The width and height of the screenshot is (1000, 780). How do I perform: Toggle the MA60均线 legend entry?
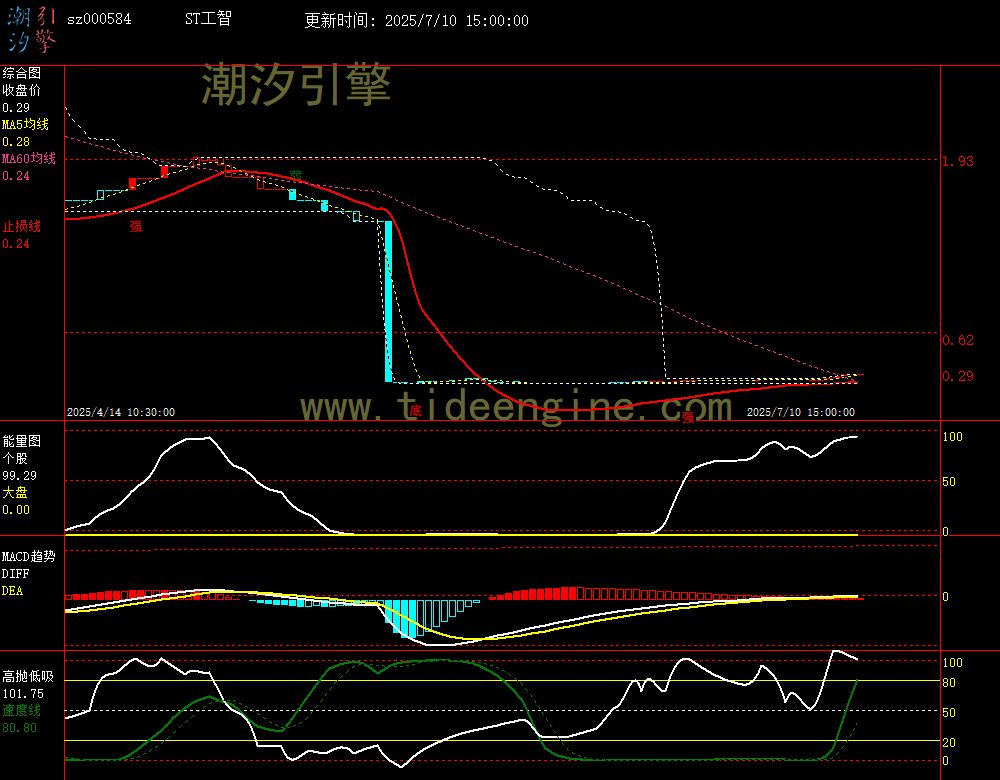(x=30, y=159)
